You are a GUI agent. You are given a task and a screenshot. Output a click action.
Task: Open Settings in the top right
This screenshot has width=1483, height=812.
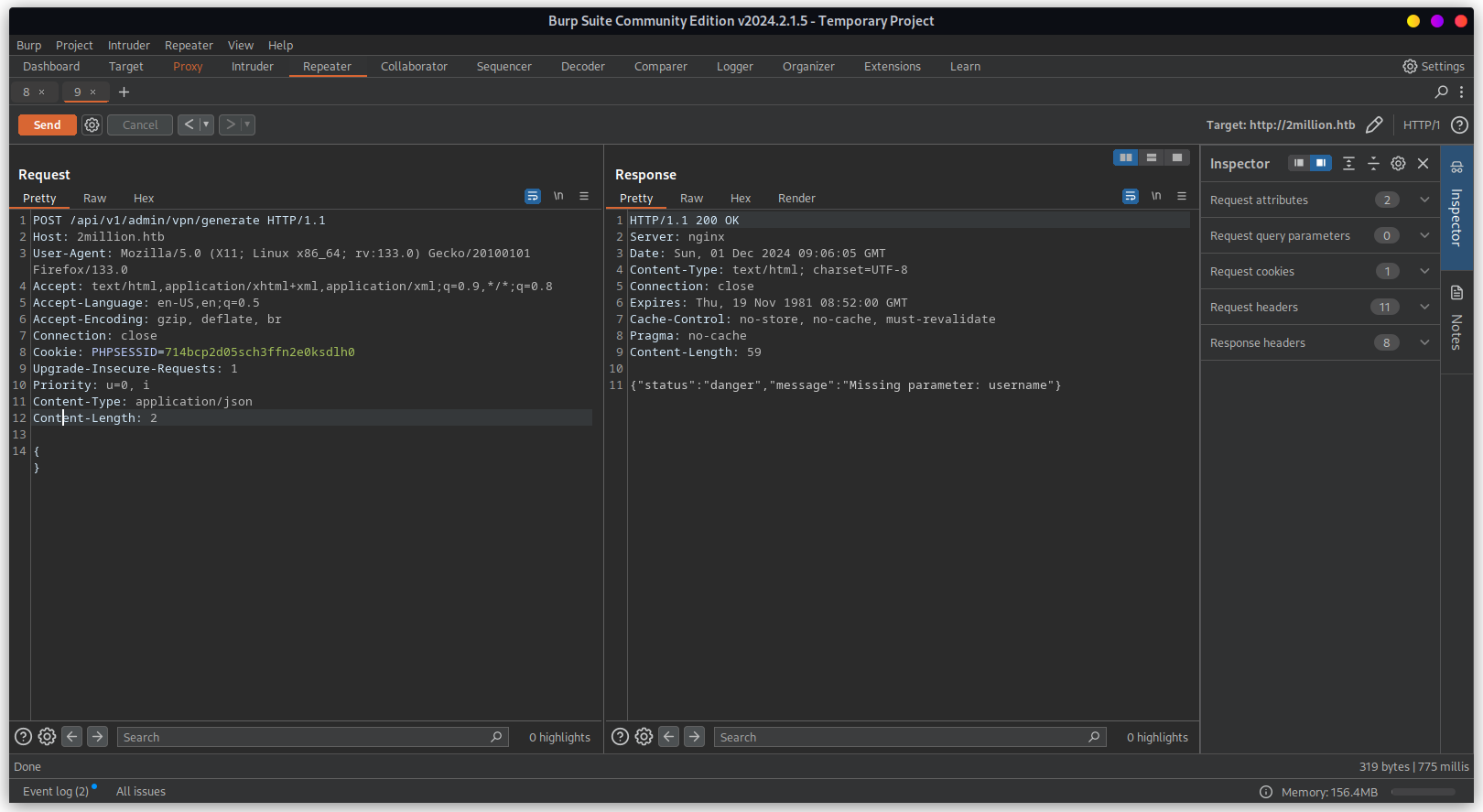[x=1434, y=66]
